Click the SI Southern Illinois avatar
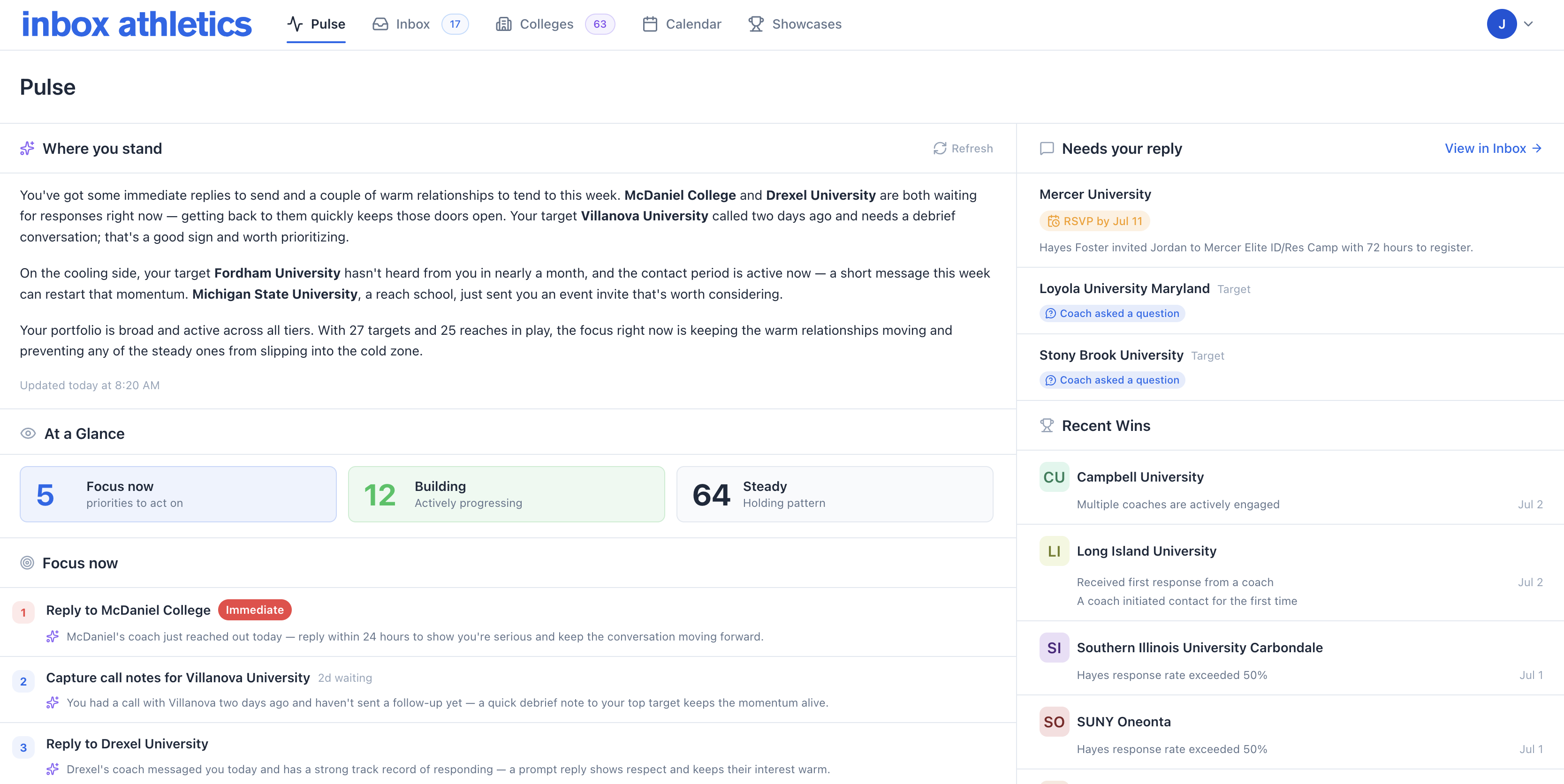 [1054, 648]
